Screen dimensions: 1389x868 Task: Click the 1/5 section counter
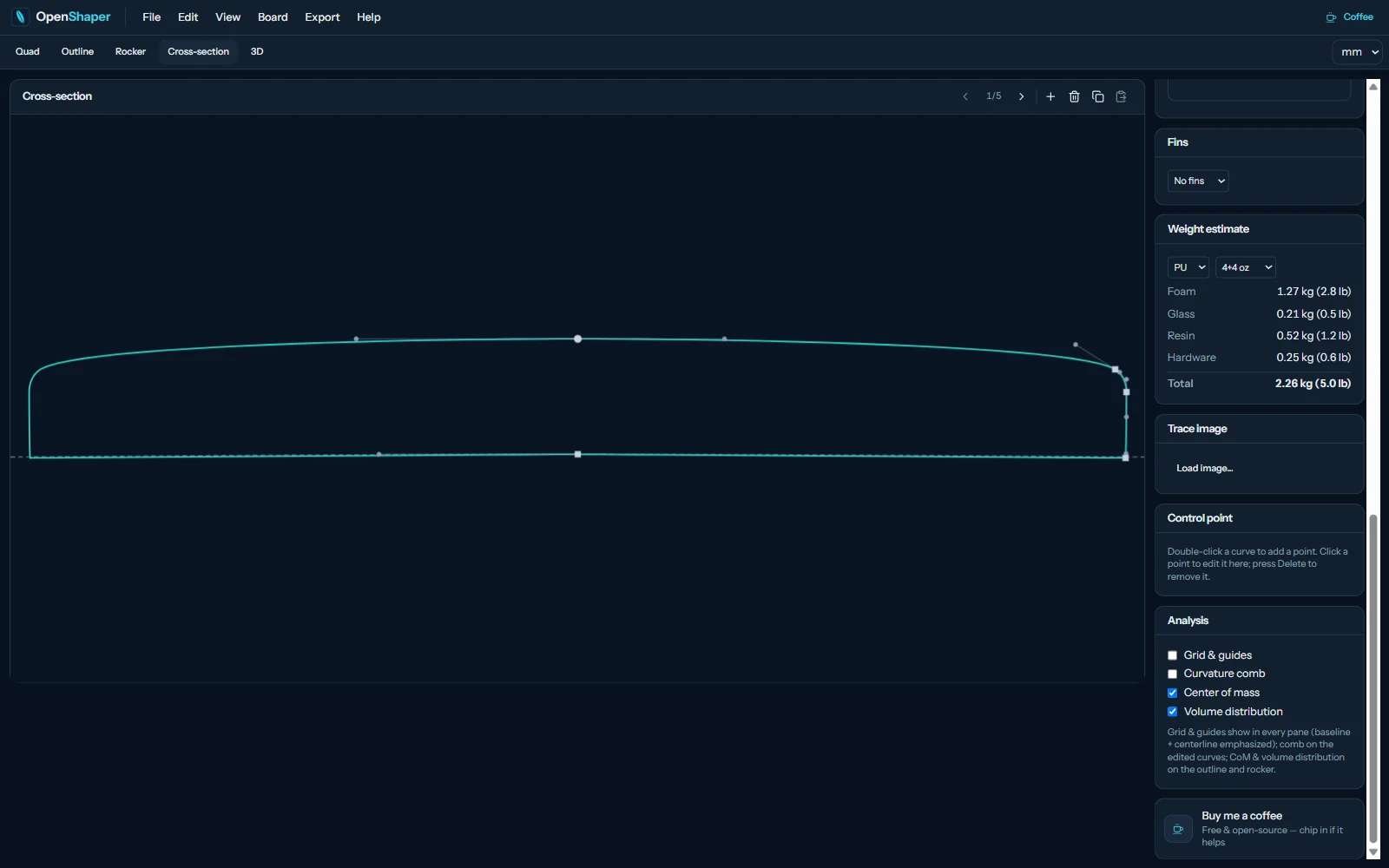point(993,96)
